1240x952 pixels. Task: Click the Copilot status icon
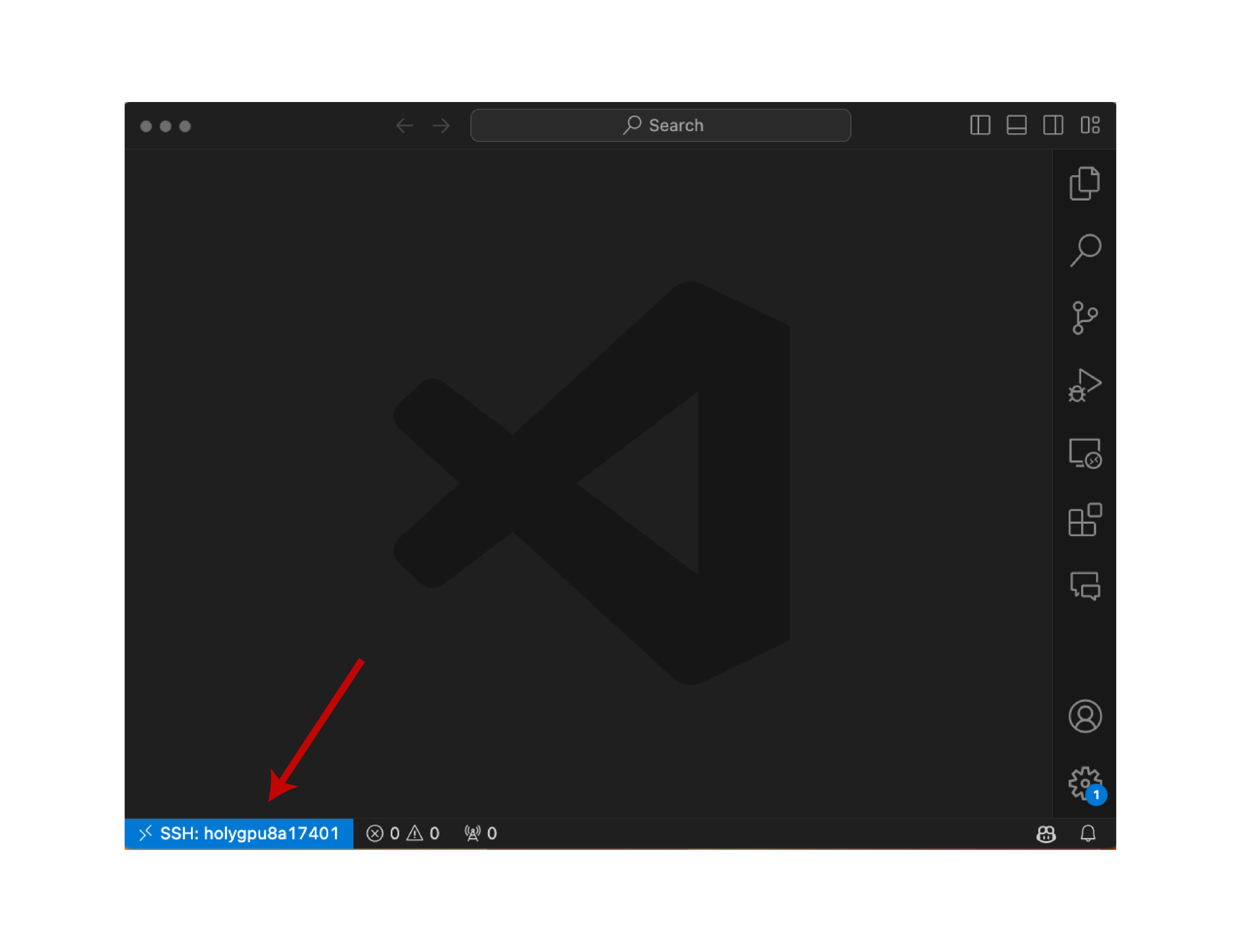pyautogui.click(x=1046, y=834)
